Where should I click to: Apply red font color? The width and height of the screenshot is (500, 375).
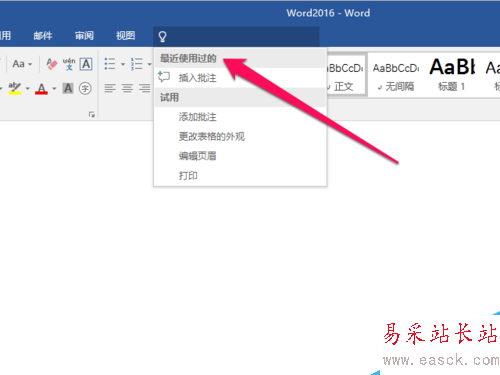(41, 89)
